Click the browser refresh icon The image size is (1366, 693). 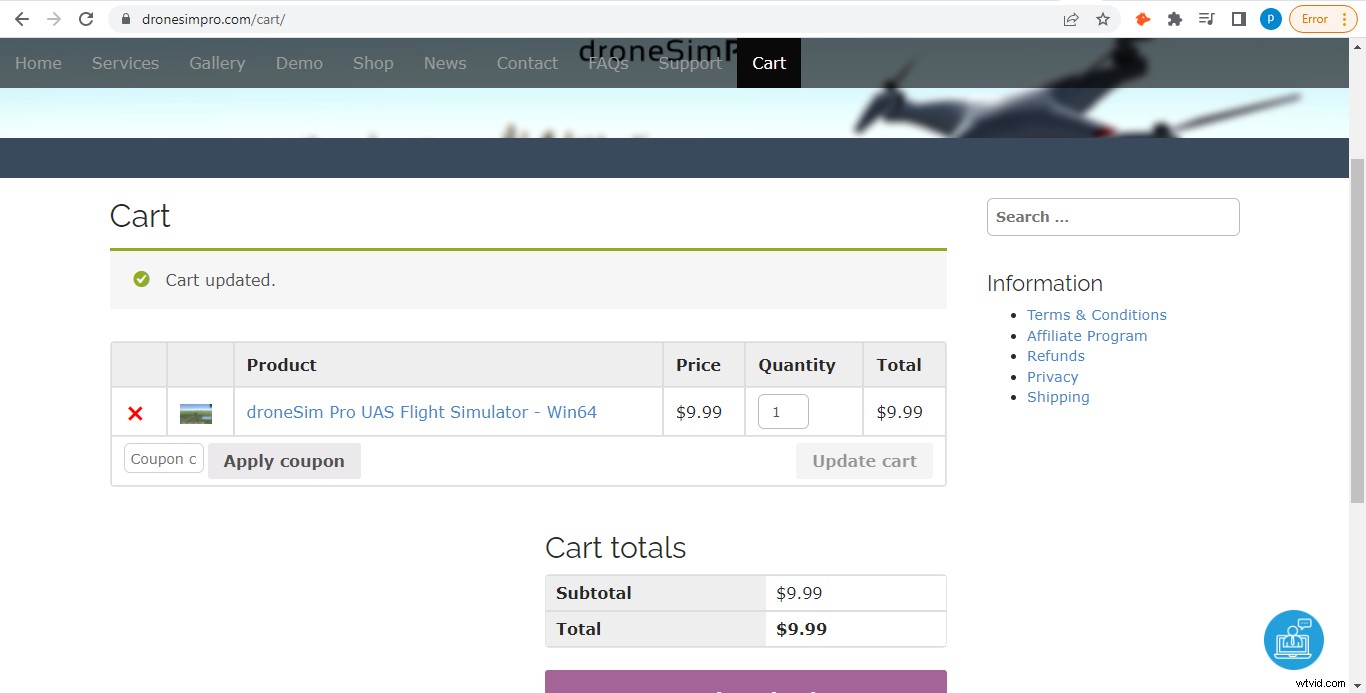(86, 18)
